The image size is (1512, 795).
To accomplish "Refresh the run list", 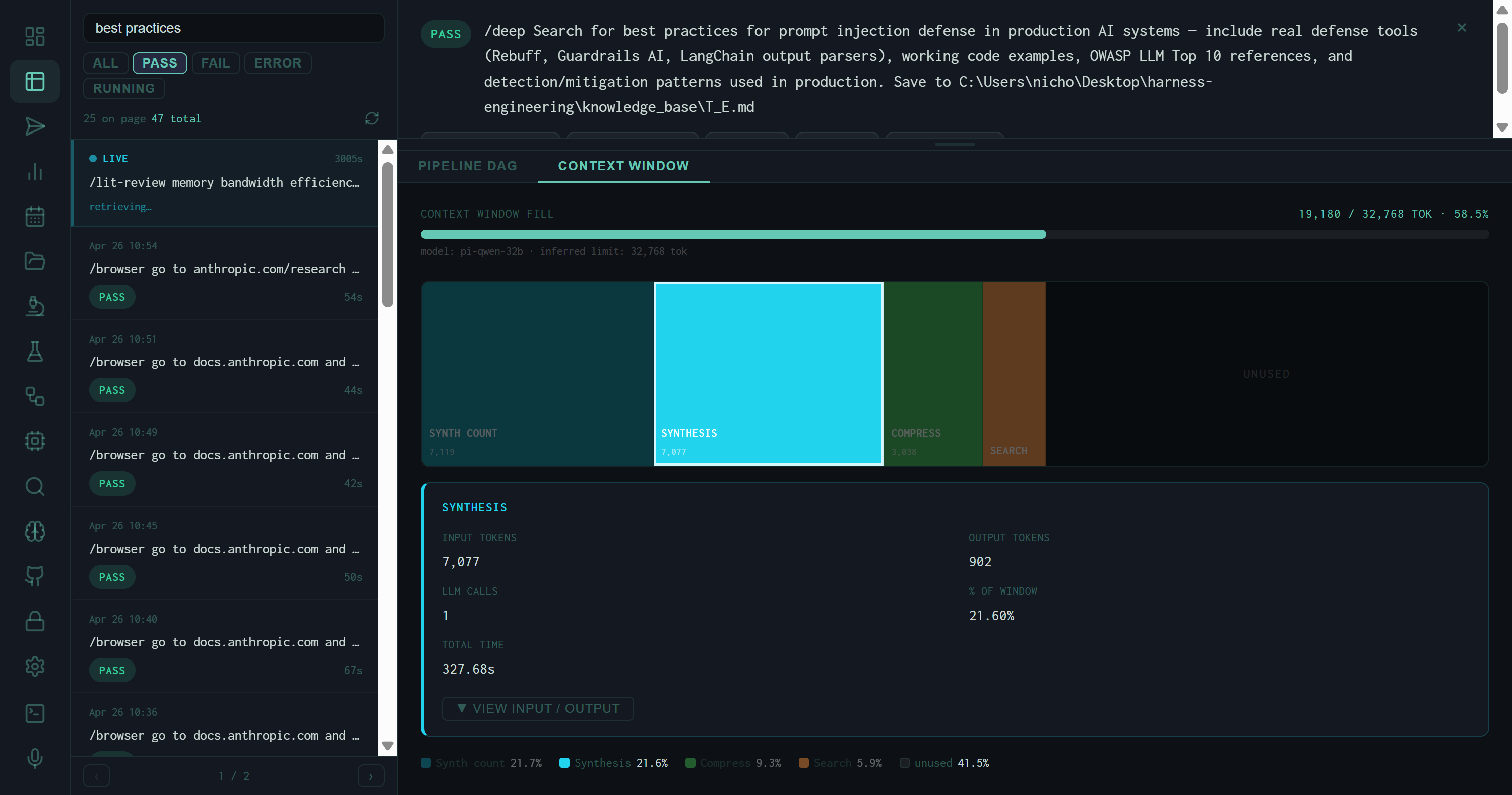I will coord(371,118).
